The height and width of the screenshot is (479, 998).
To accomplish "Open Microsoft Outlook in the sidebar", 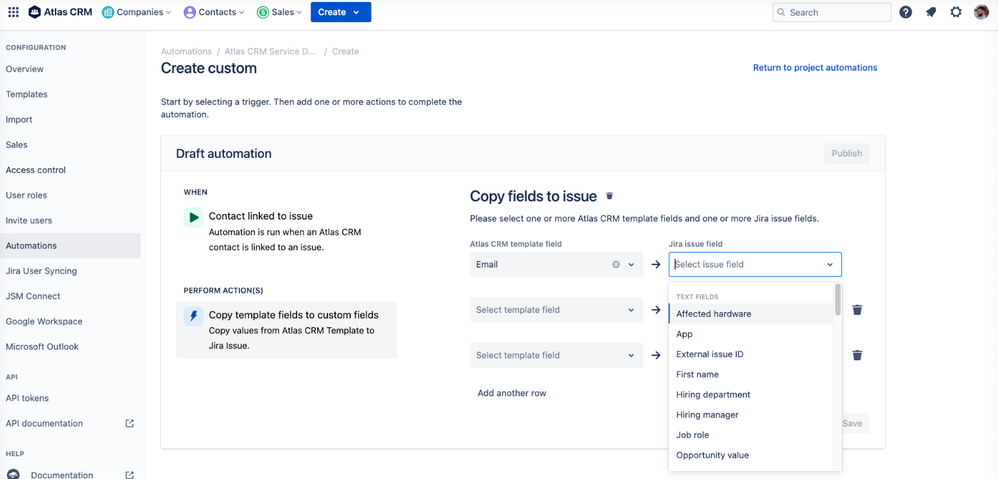I will pyautogui.click(x=70, y=347).
